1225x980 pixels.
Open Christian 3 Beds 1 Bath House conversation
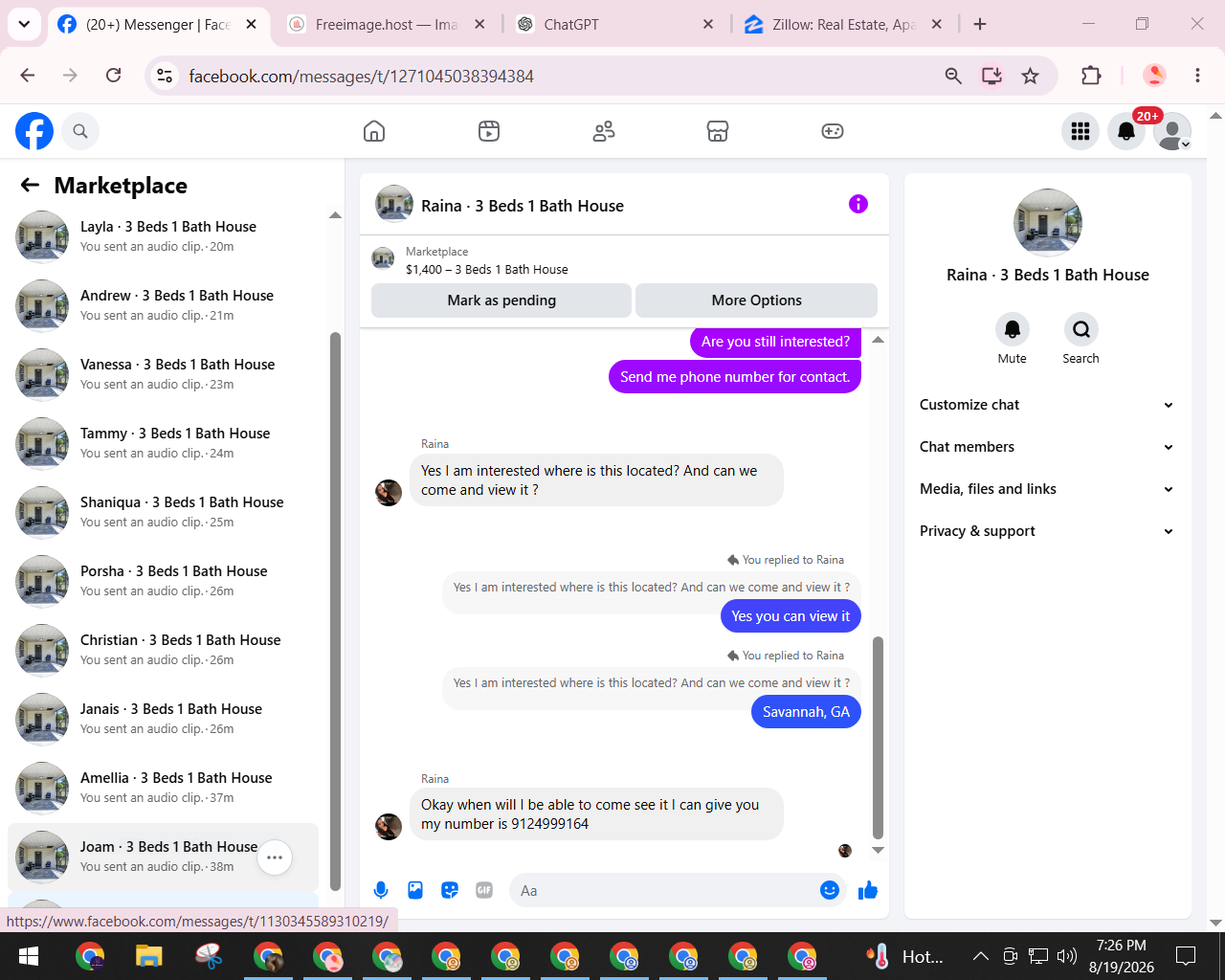(164, 650)
